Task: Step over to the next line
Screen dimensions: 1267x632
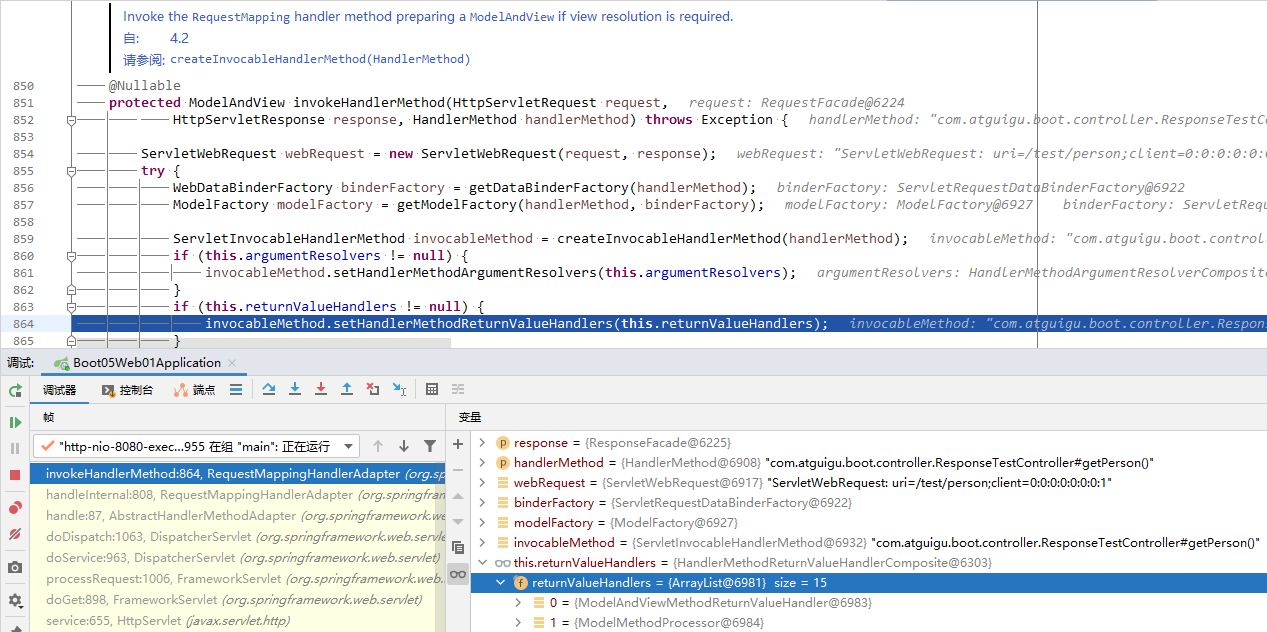Action: pyautogui.click(x=269, y=389)
